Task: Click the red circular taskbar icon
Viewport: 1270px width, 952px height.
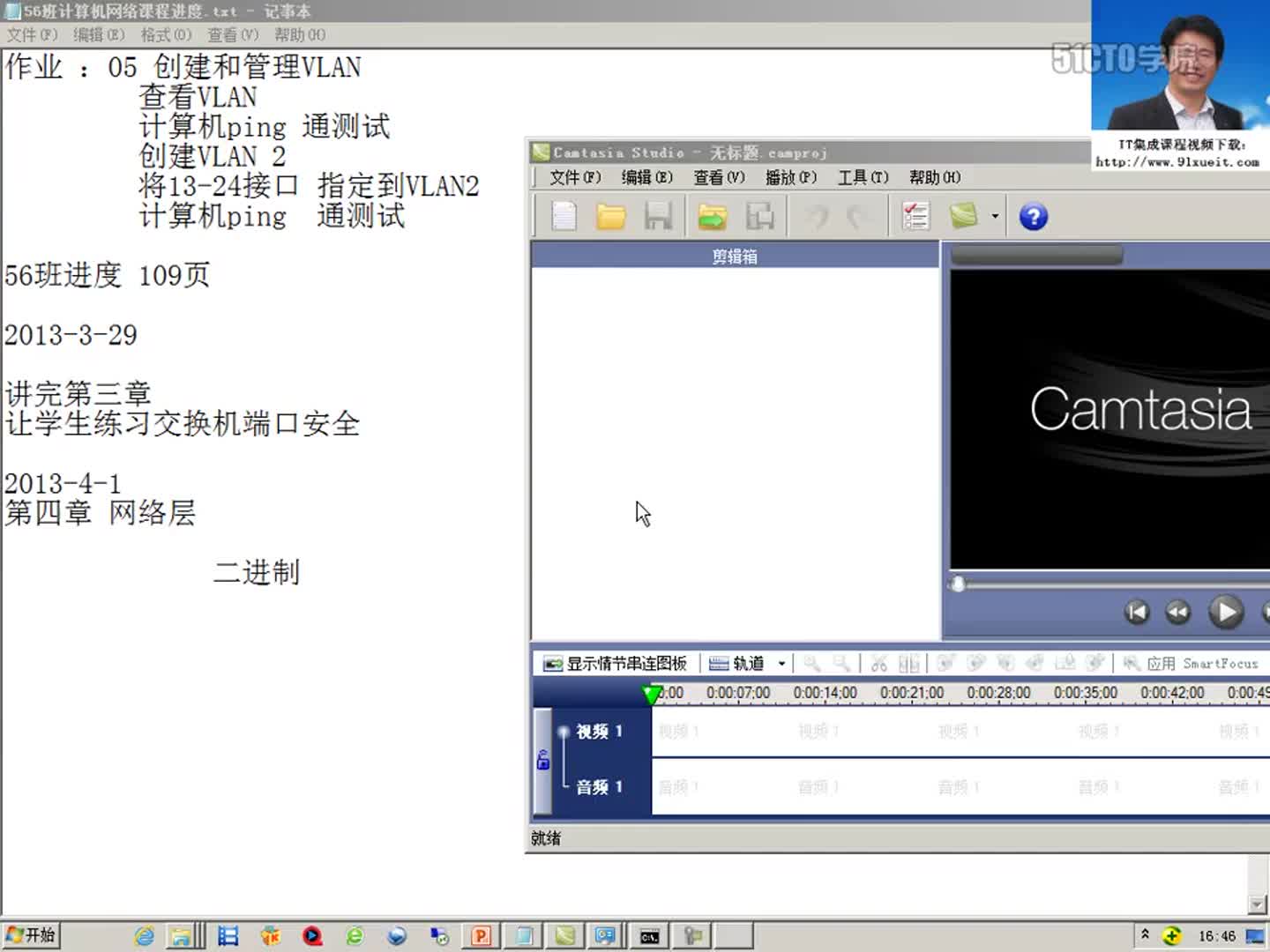Action: point(312,936)
